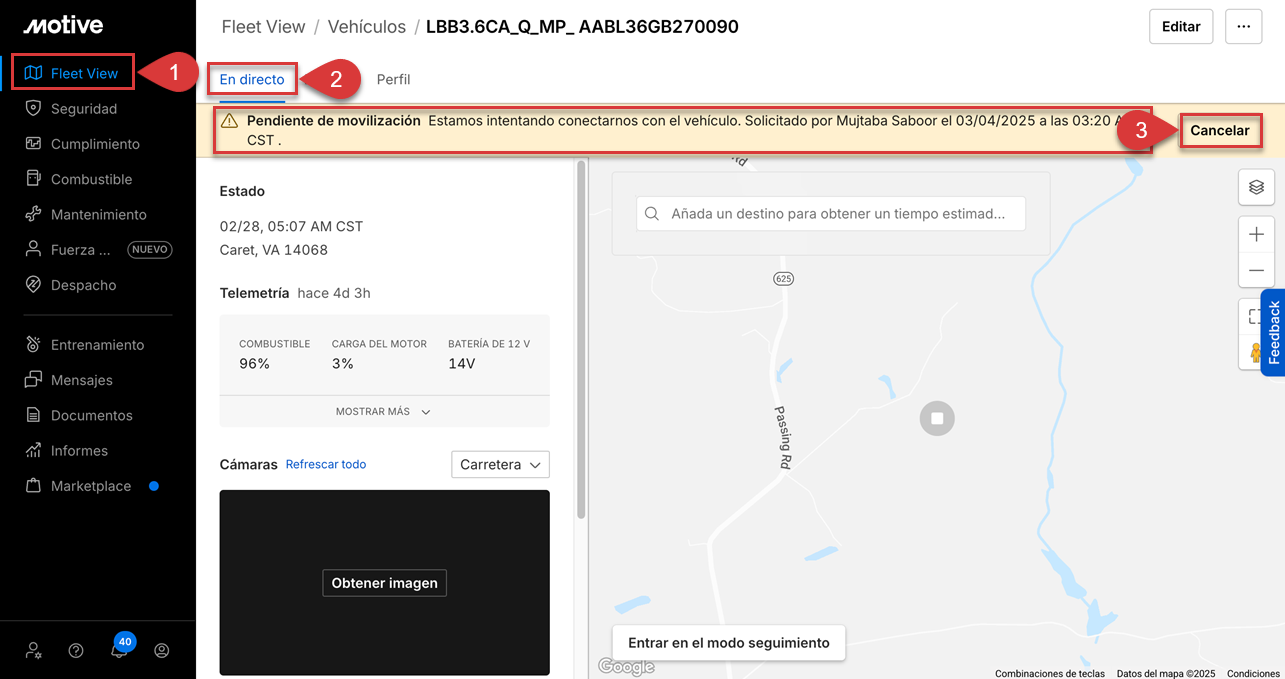Viewport: 1285px width, 679px height.
Task: Click the Passing Rd road label
Action: (784, 438)
